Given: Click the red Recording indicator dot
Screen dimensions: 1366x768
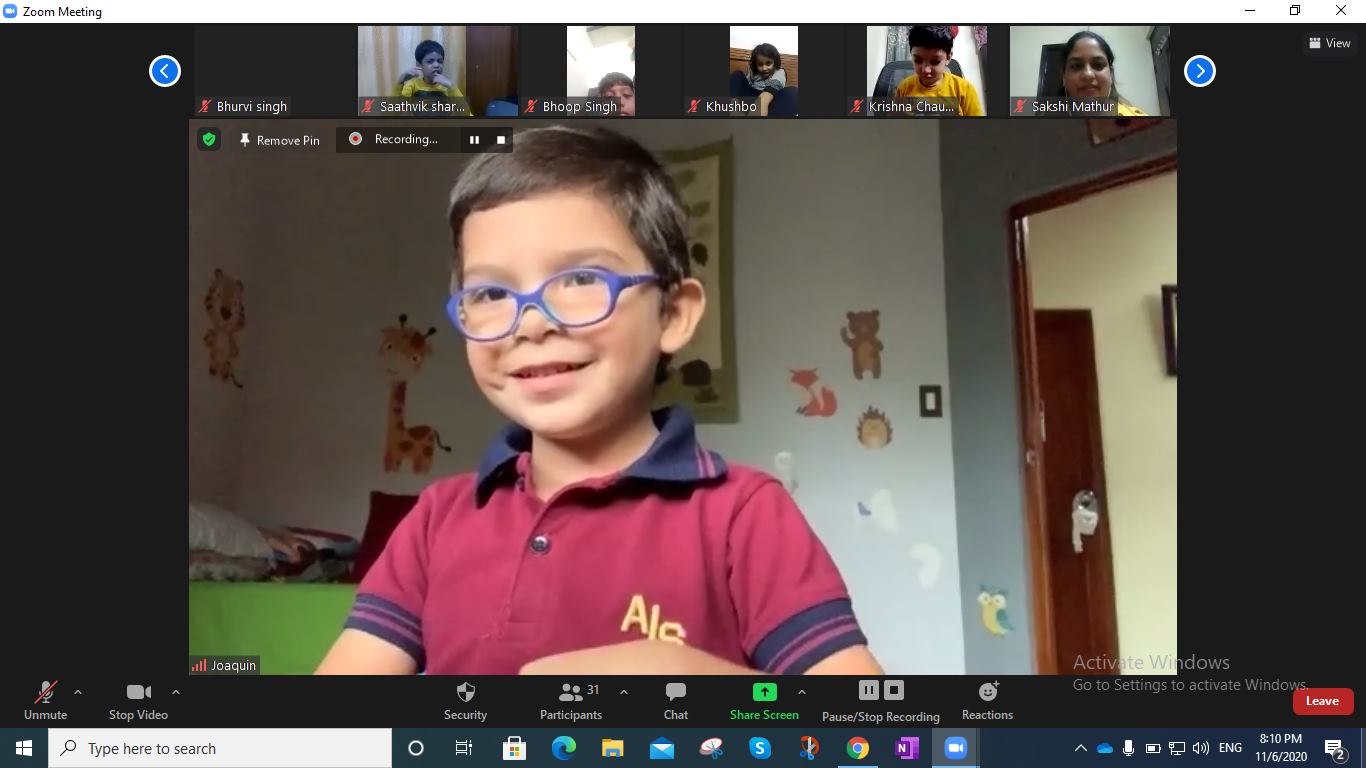Looking at the screenshot, I should [x=355, y=139].
